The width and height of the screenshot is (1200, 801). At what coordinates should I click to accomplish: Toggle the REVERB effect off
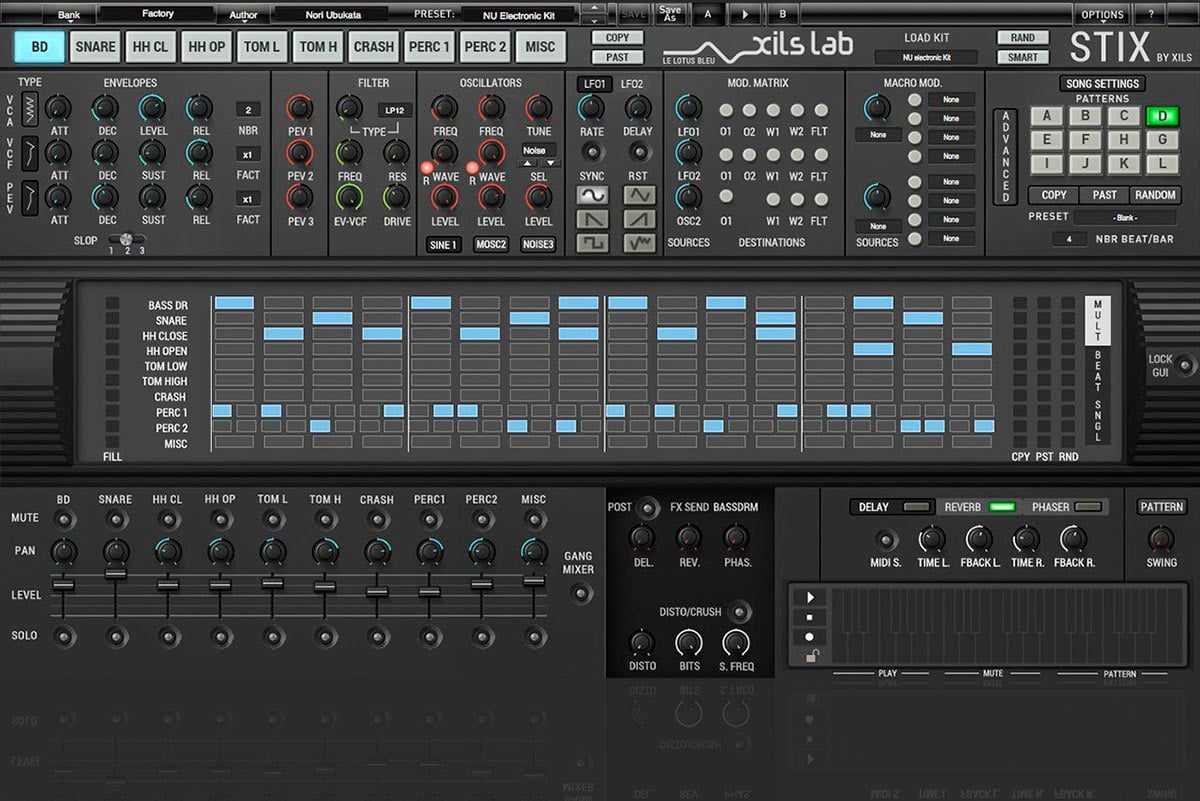point(1002,507)
